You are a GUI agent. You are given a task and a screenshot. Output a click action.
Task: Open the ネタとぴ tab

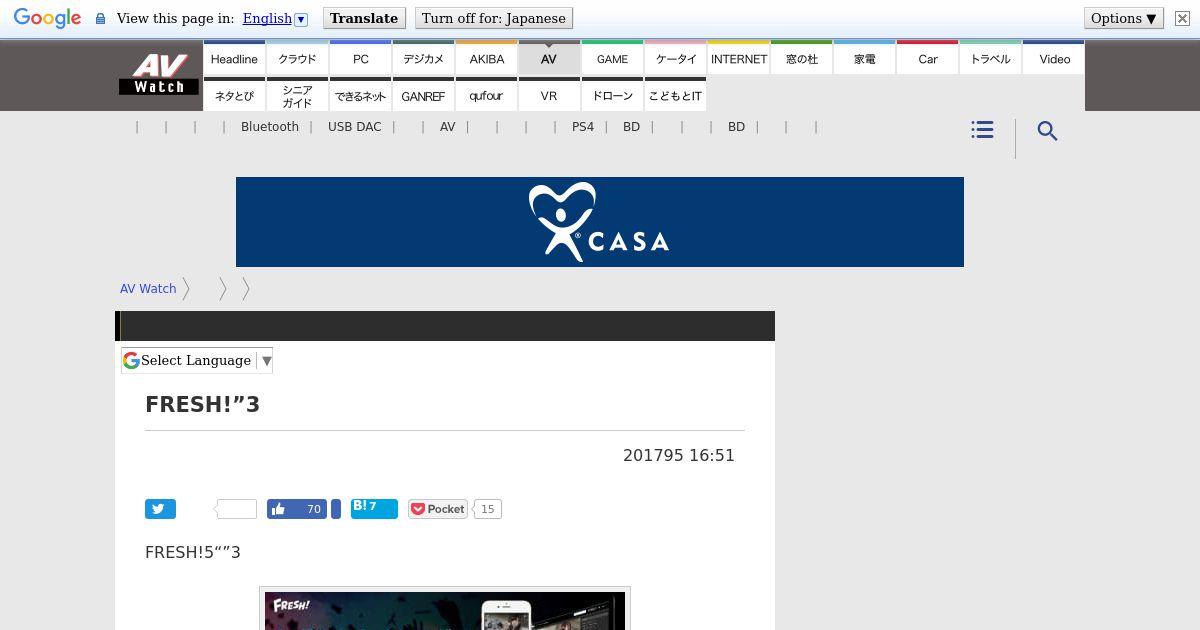coord(234,95)
